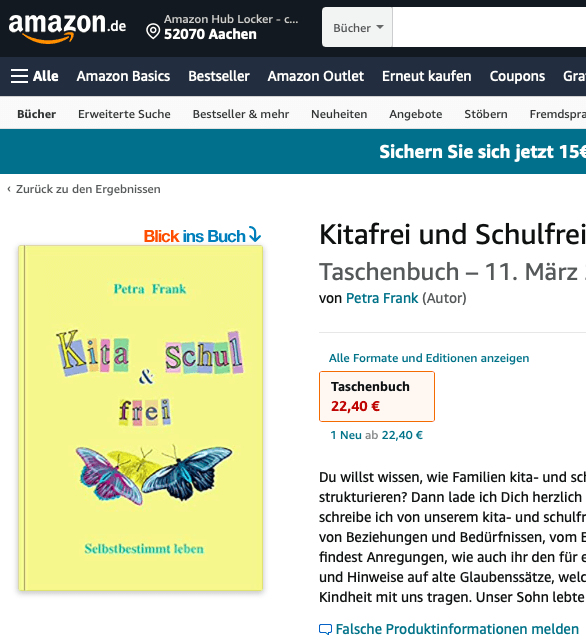Click the Petra Frank author link
This screenshot has width=586, height=637.
(382, 298)
